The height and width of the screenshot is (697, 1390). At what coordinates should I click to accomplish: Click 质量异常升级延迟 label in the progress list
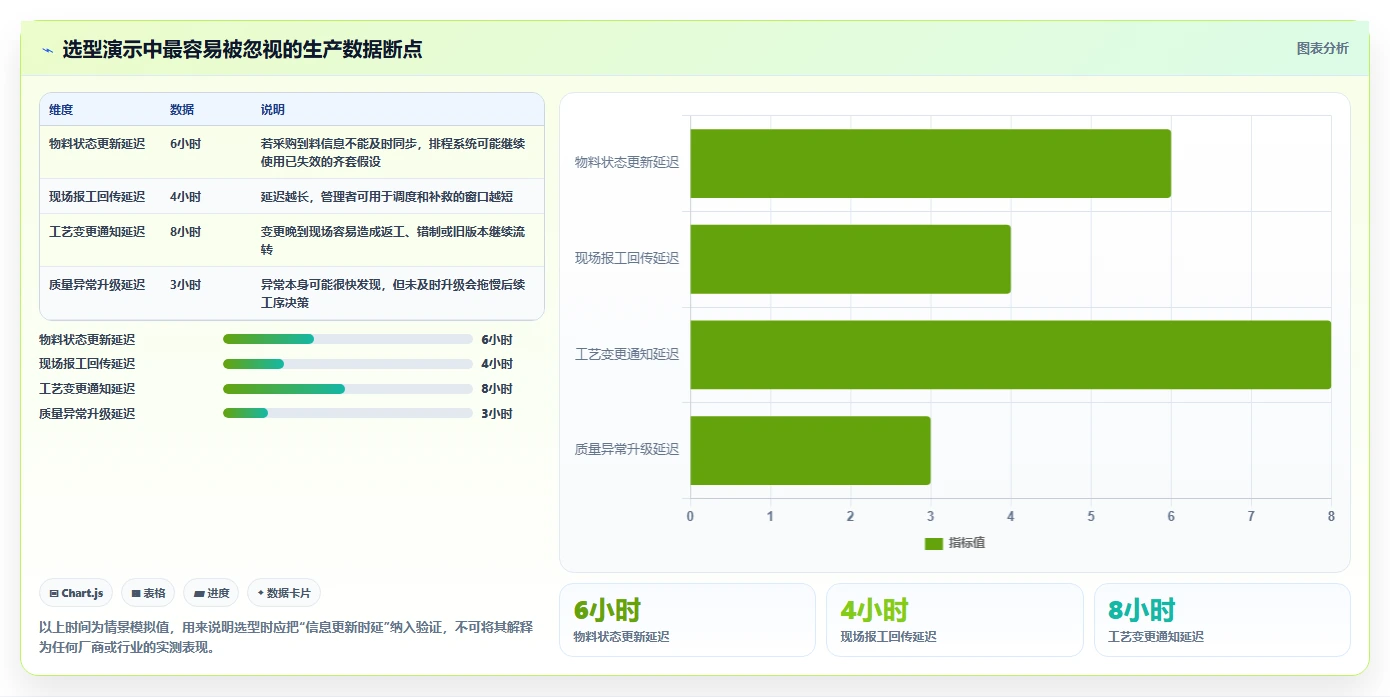(87, 414)
